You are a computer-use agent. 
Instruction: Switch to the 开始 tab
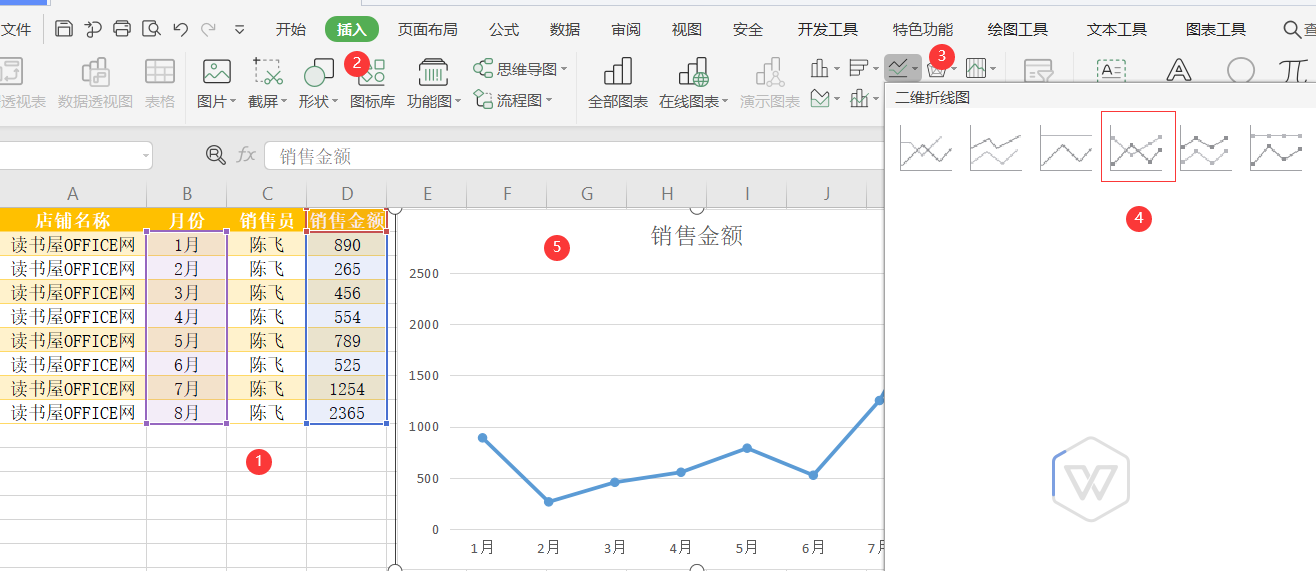coord(291,29)
